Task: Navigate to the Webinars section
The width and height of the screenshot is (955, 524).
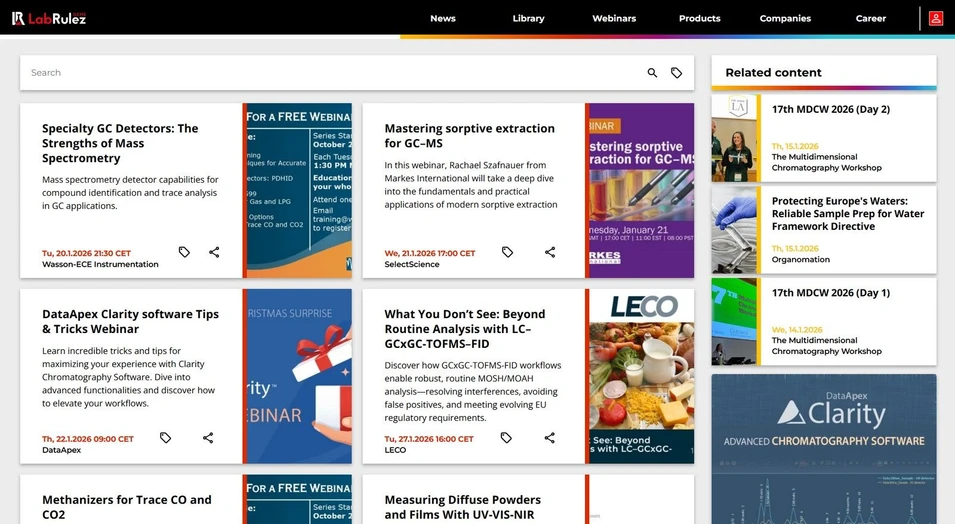Action: click(x=614, y=18)
